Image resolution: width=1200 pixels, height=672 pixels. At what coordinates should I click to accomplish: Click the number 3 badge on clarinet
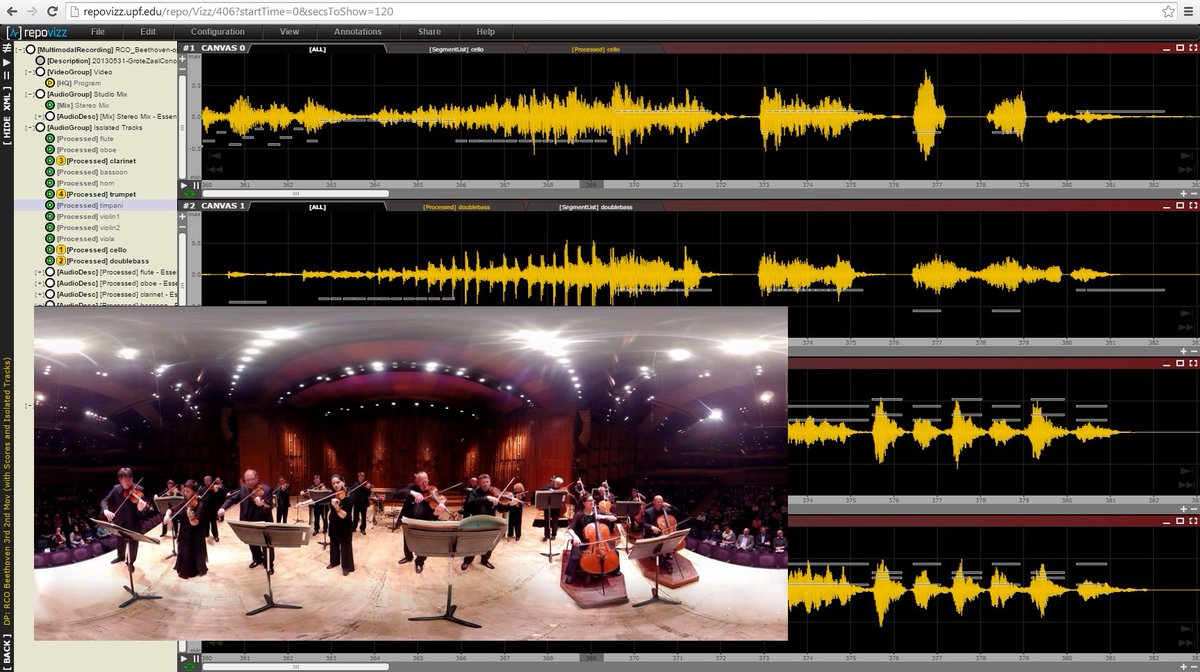(61, 160)
